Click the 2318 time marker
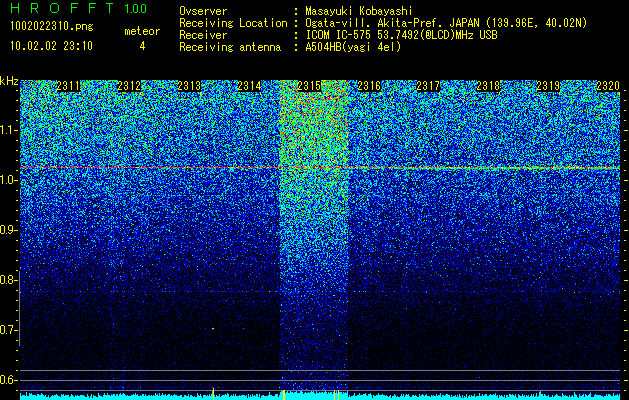 click(488, 86)
